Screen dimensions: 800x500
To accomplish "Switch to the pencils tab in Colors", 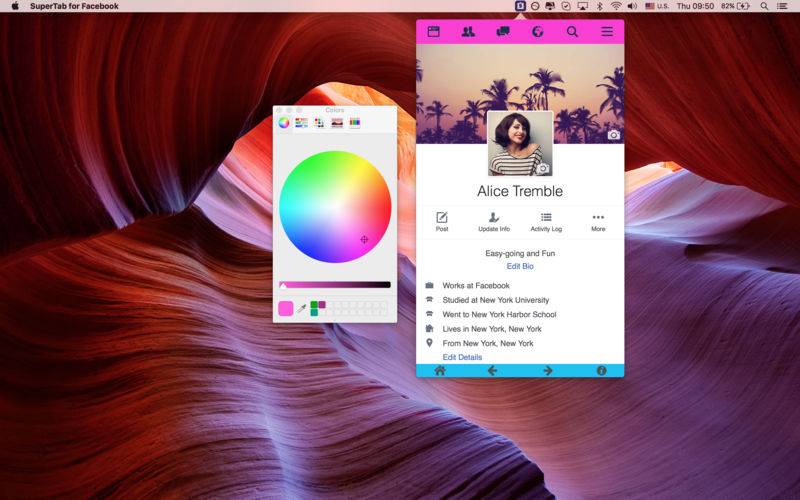I will (355, 122).
